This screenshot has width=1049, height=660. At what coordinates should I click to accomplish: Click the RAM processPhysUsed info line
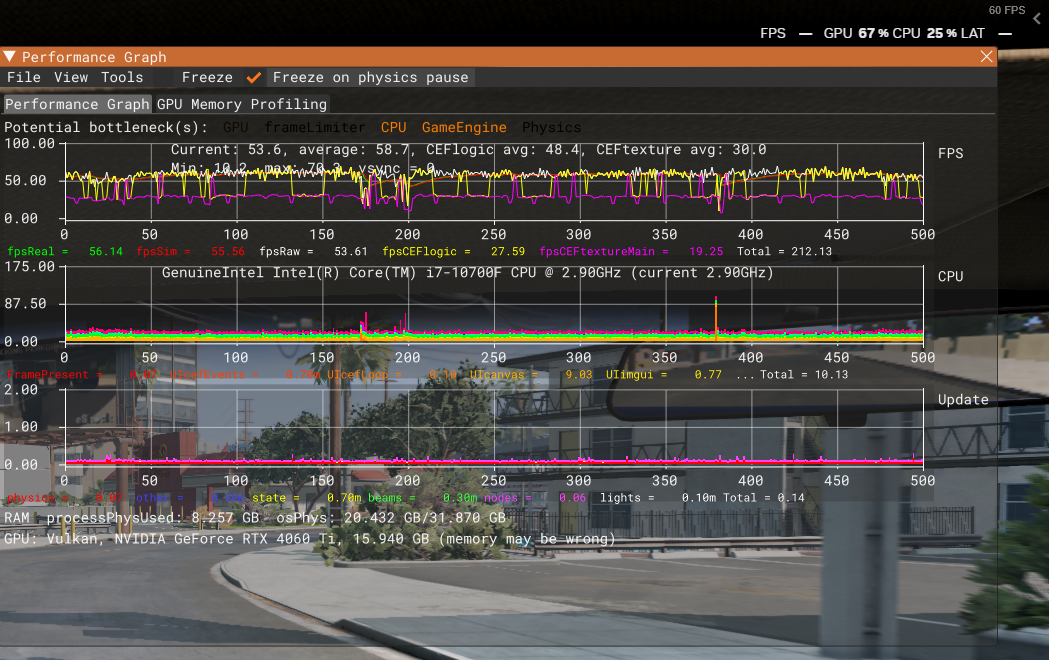pos(254,518)
